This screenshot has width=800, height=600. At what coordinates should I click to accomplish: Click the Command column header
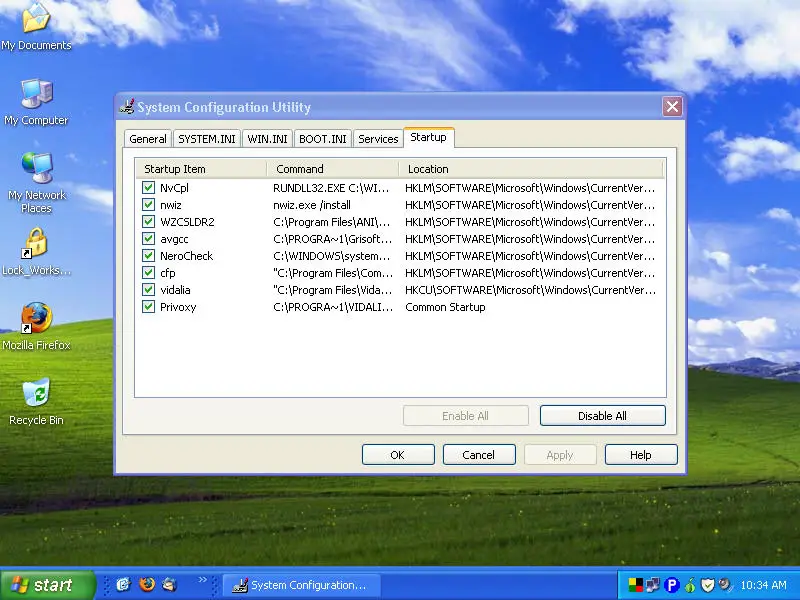tap(333, 169)
